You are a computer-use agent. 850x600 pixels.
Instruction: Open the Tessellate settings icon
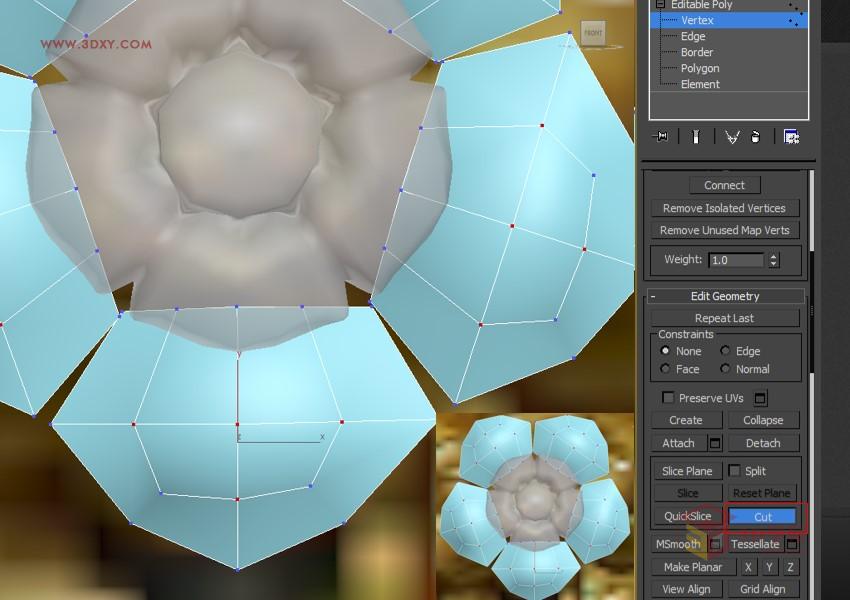792,544
